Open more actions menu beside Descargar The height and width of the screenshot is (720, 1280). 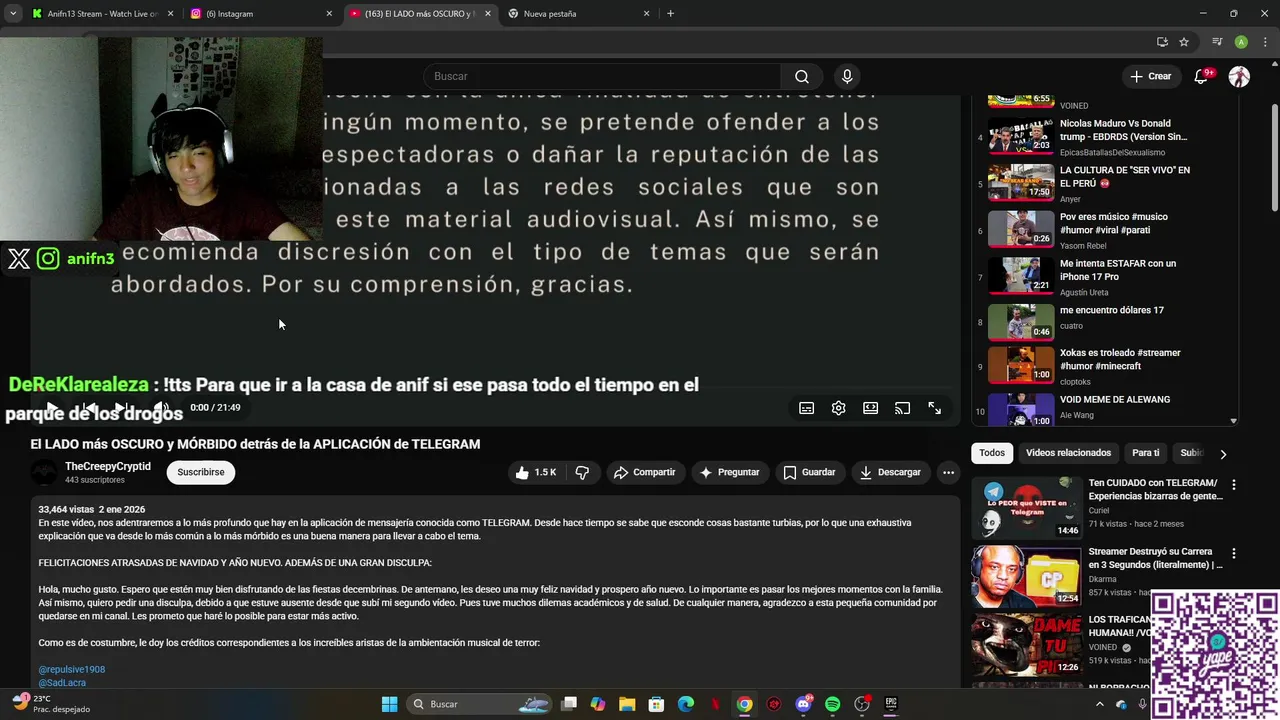point(948,472)
